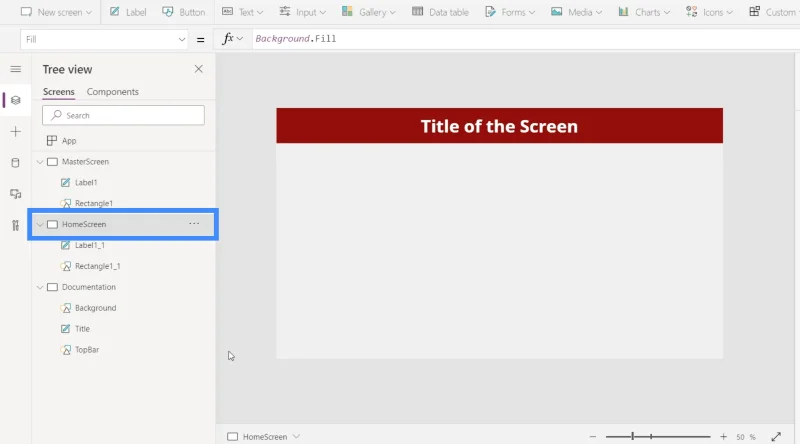800x444 pixels.
Task: Open the Text controls dropdown
Action: tap(243, 12)
